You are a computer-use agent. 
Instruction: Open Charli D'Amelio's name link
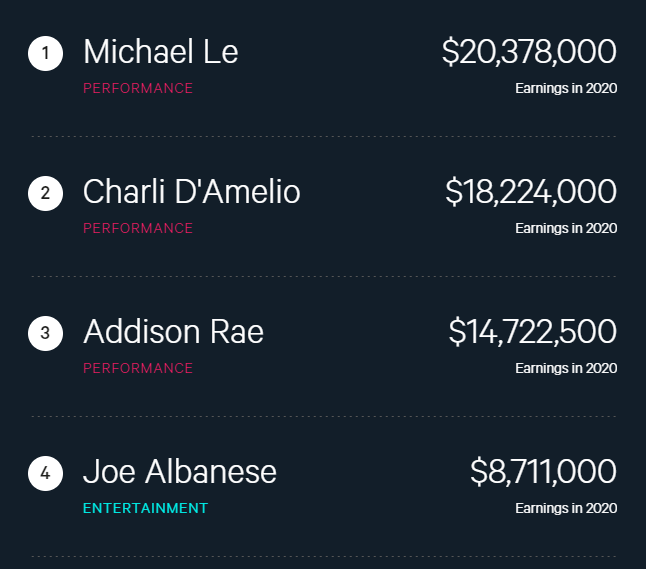tap(191, 192)
